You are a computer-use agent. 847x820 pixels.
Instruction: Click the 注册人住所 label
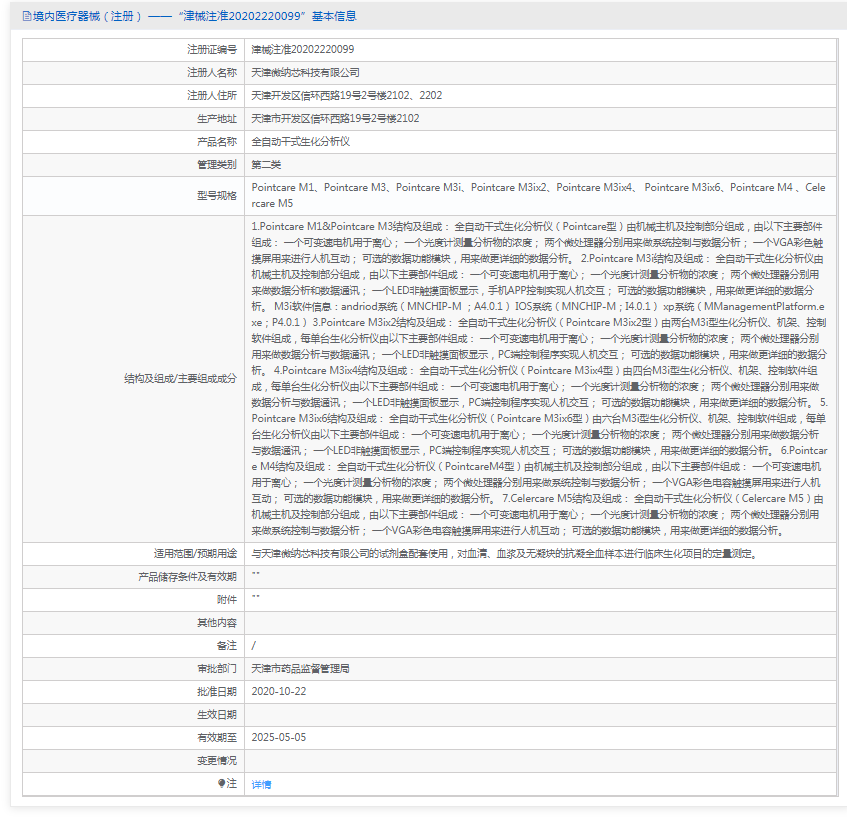[x=212, y=96]
